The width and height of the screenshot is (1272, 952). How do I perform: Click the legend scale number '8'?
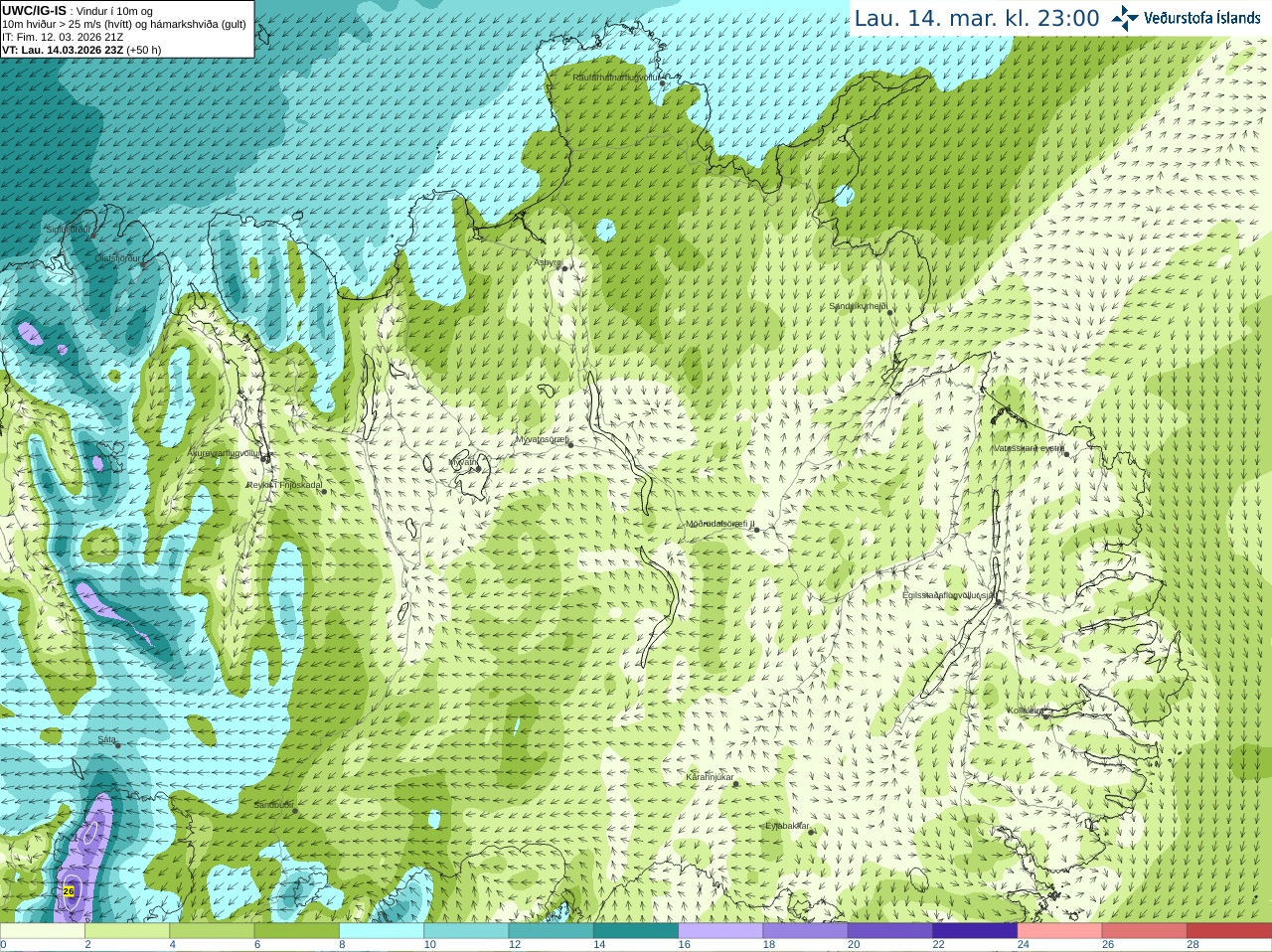[342, 945]
